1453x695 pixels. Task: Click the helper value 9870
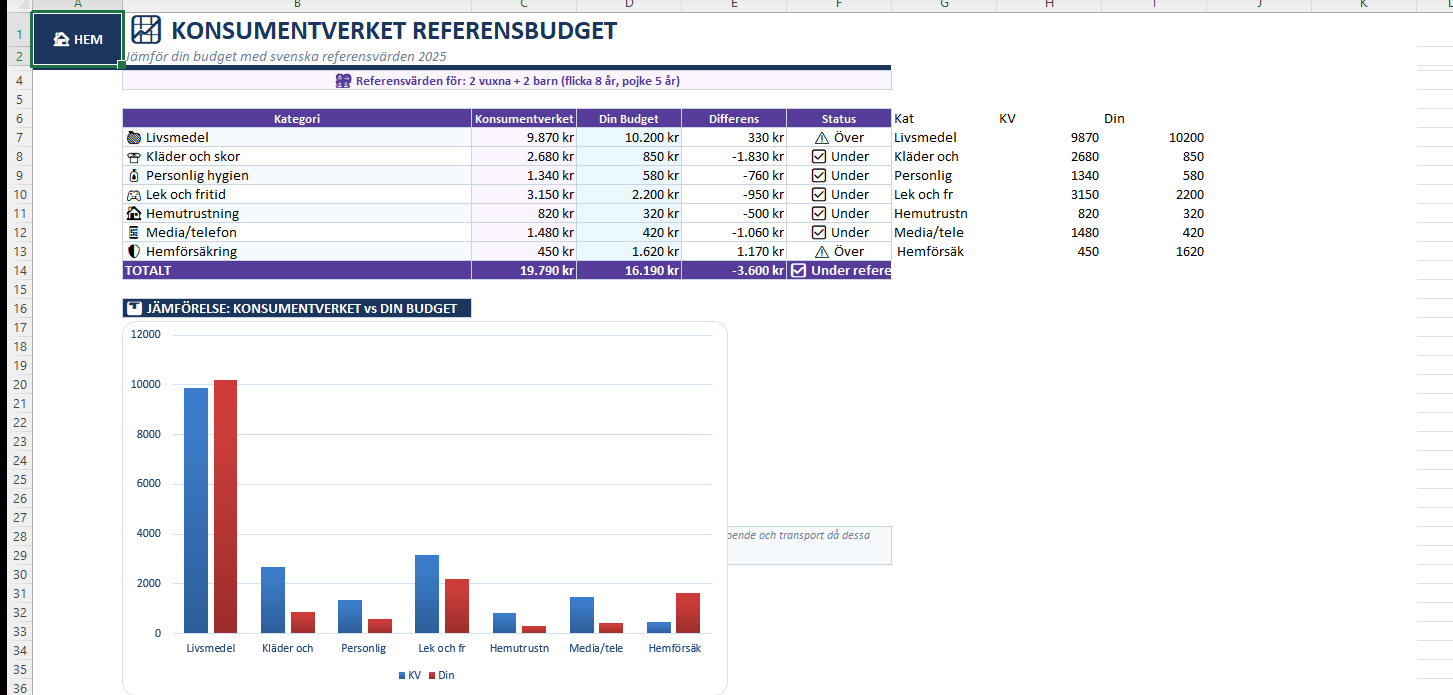[1049, 137]
